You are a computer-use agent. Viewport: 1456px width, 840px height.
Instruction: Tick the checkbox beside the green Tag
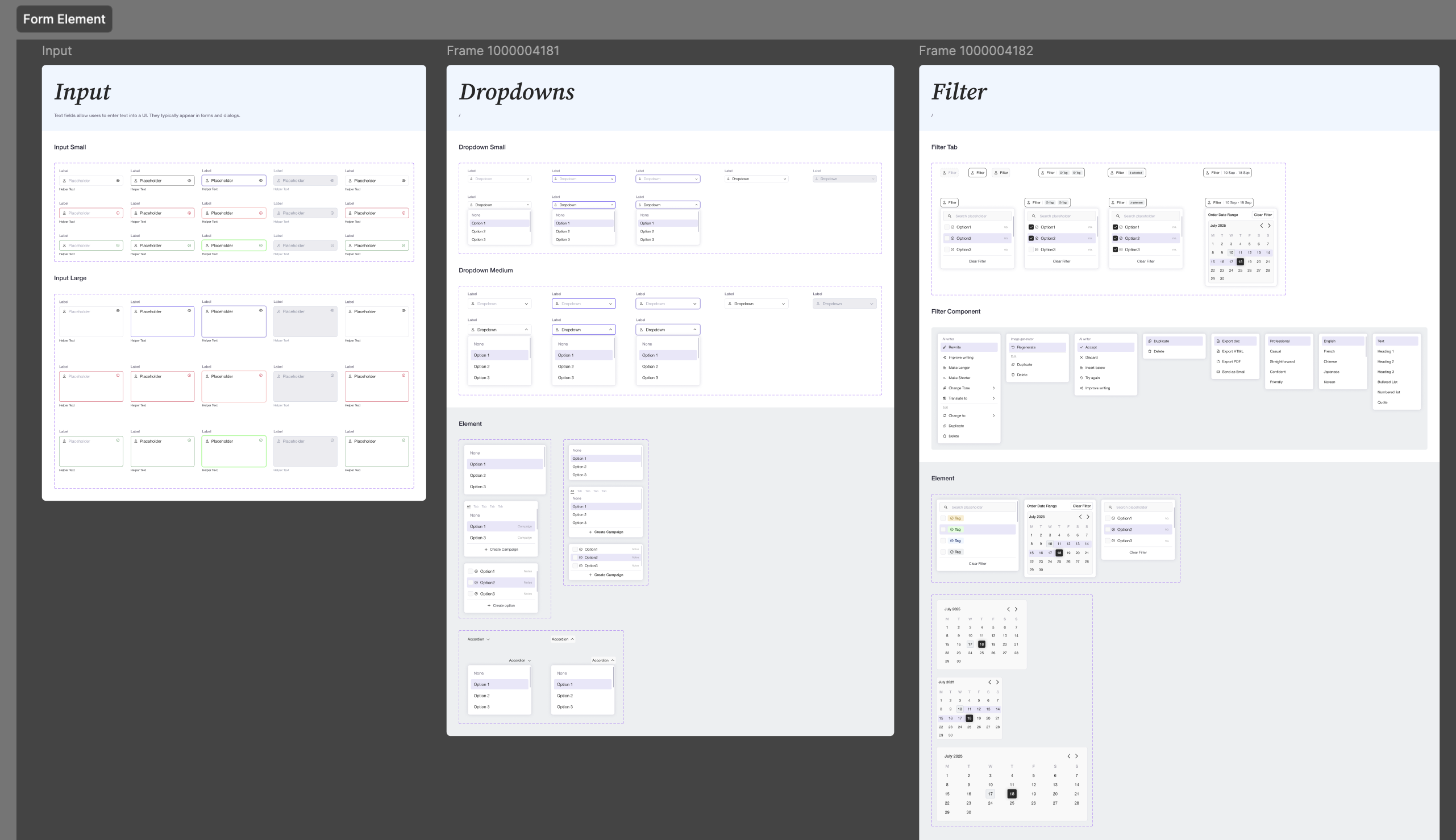click(x=944, y=530)
